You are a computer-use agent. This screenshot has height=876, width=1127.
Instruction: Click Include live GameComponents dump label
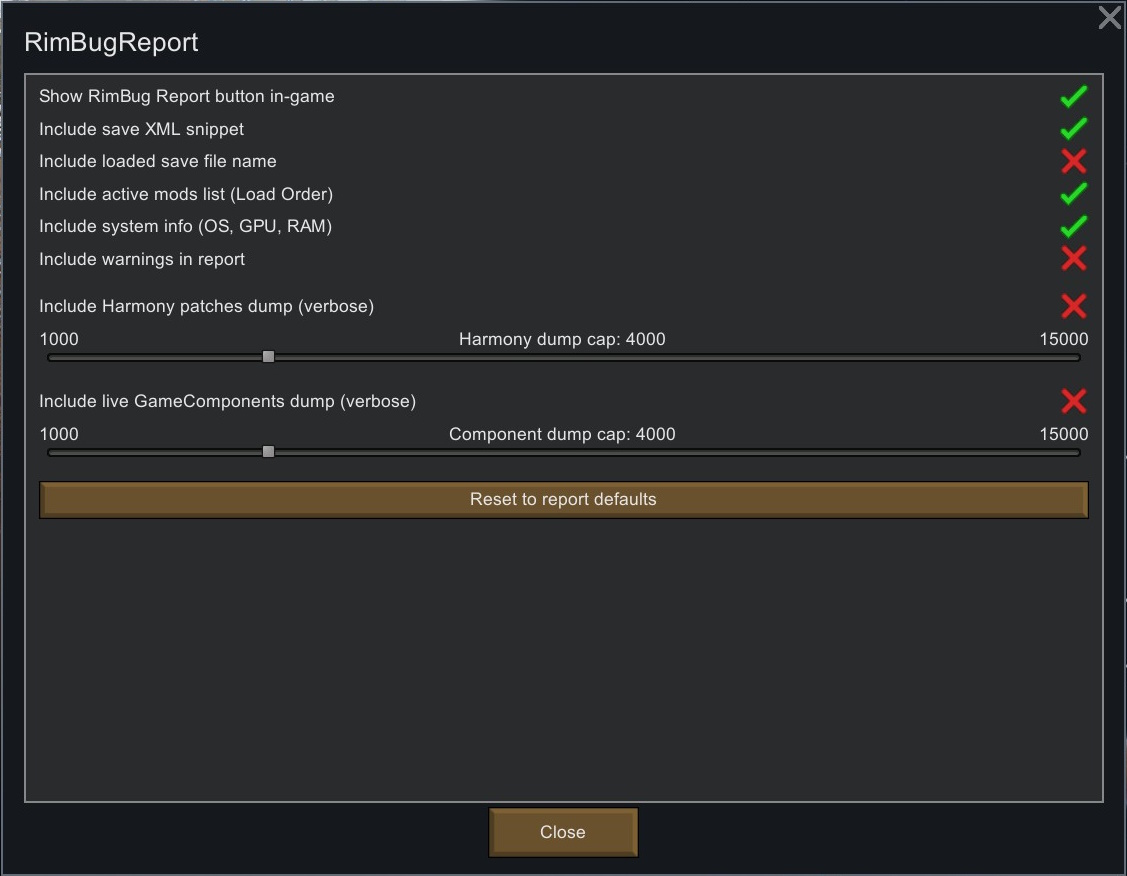(227, 402)
